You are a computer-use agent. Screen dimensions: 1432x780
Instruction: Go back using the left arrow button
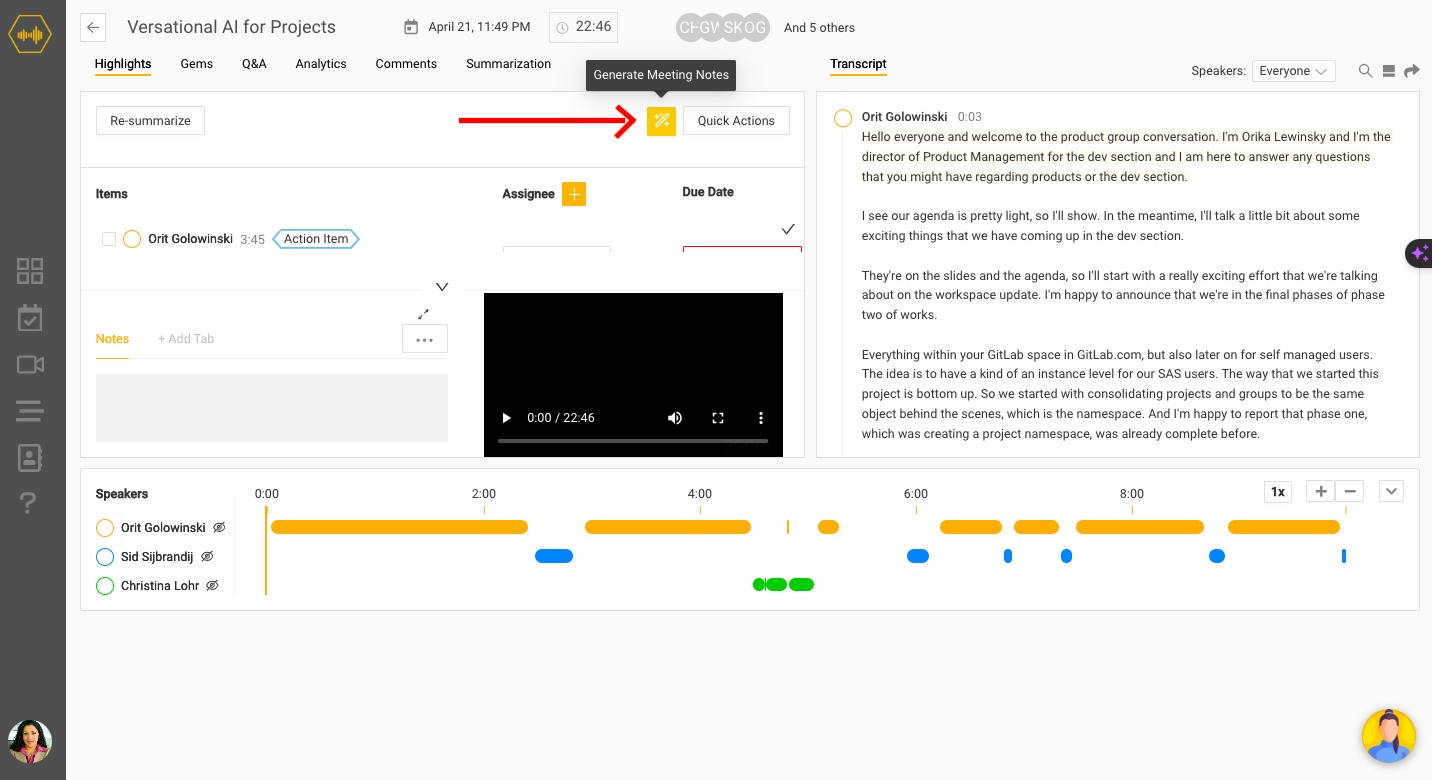pos(93,27)
